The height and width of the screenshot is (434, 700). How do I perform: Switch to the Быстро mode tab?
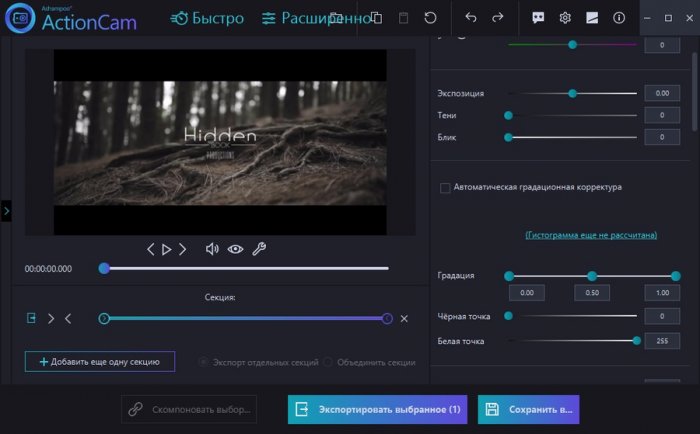pos(207,18)
